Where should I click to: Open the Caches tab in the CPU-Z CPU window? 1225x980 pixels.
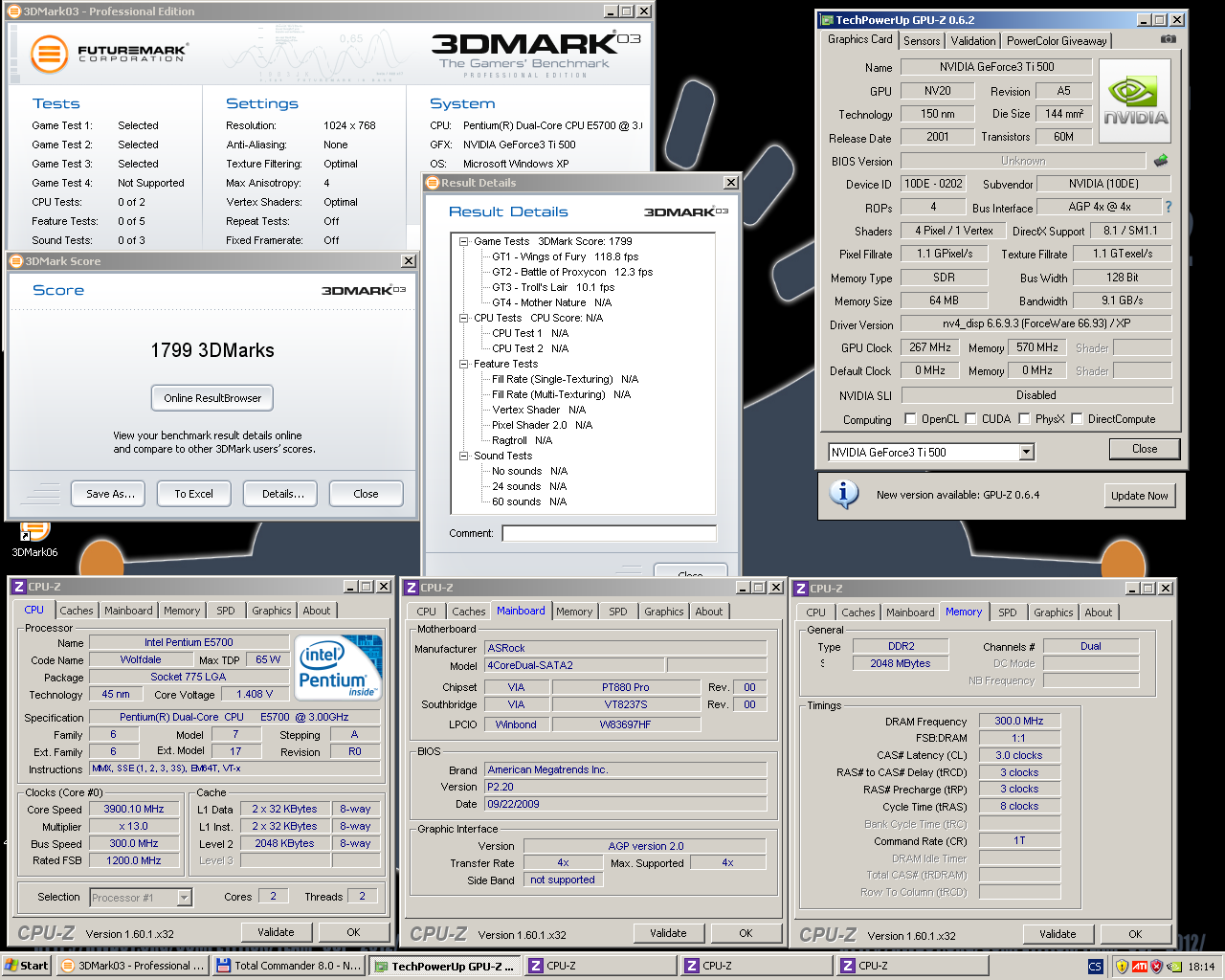tap(77, 611)
